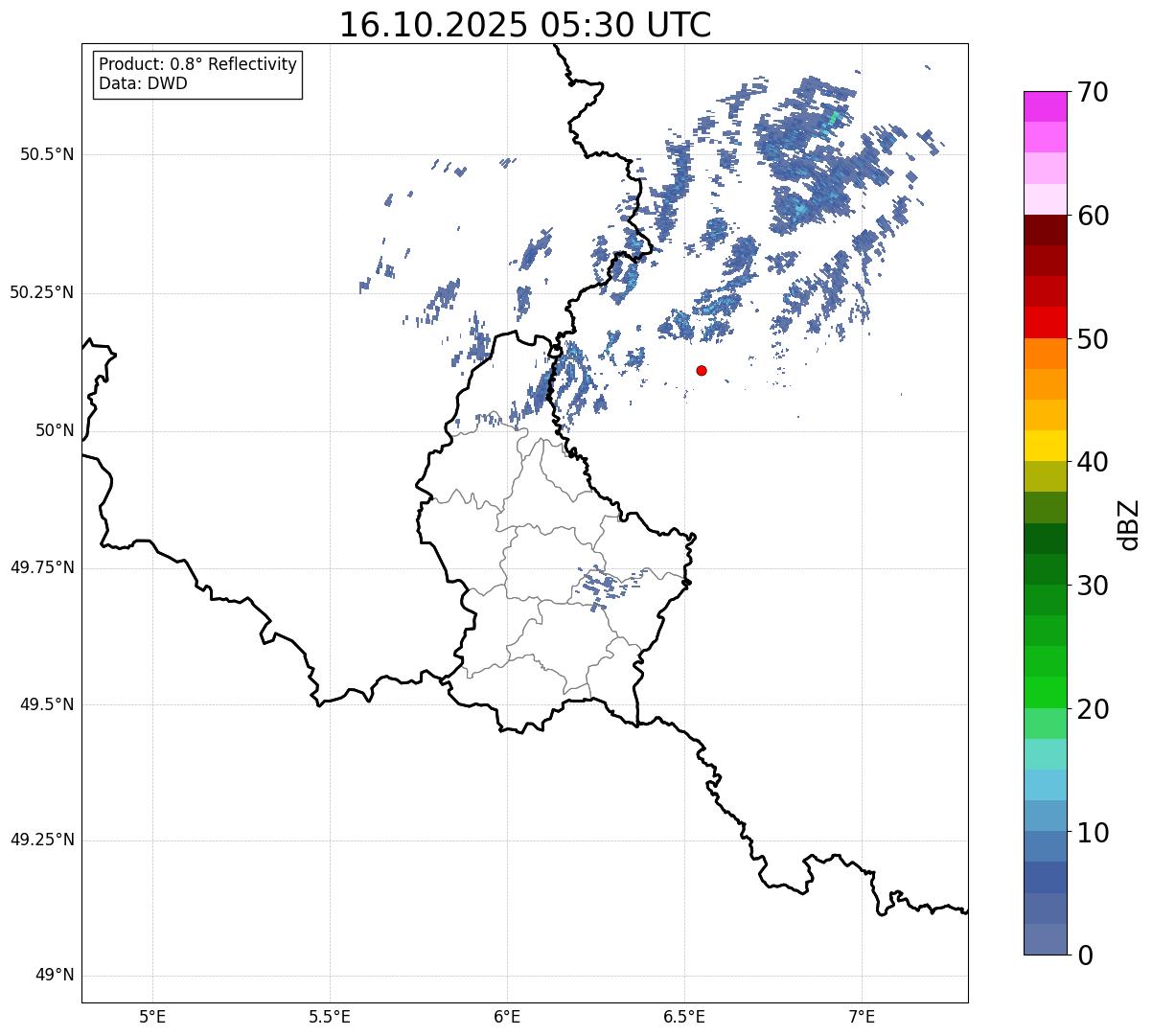This screenshot has height=1036, width=1152.
Task: Click the 6°E longitude tick label
Action: pos(507,1017)
